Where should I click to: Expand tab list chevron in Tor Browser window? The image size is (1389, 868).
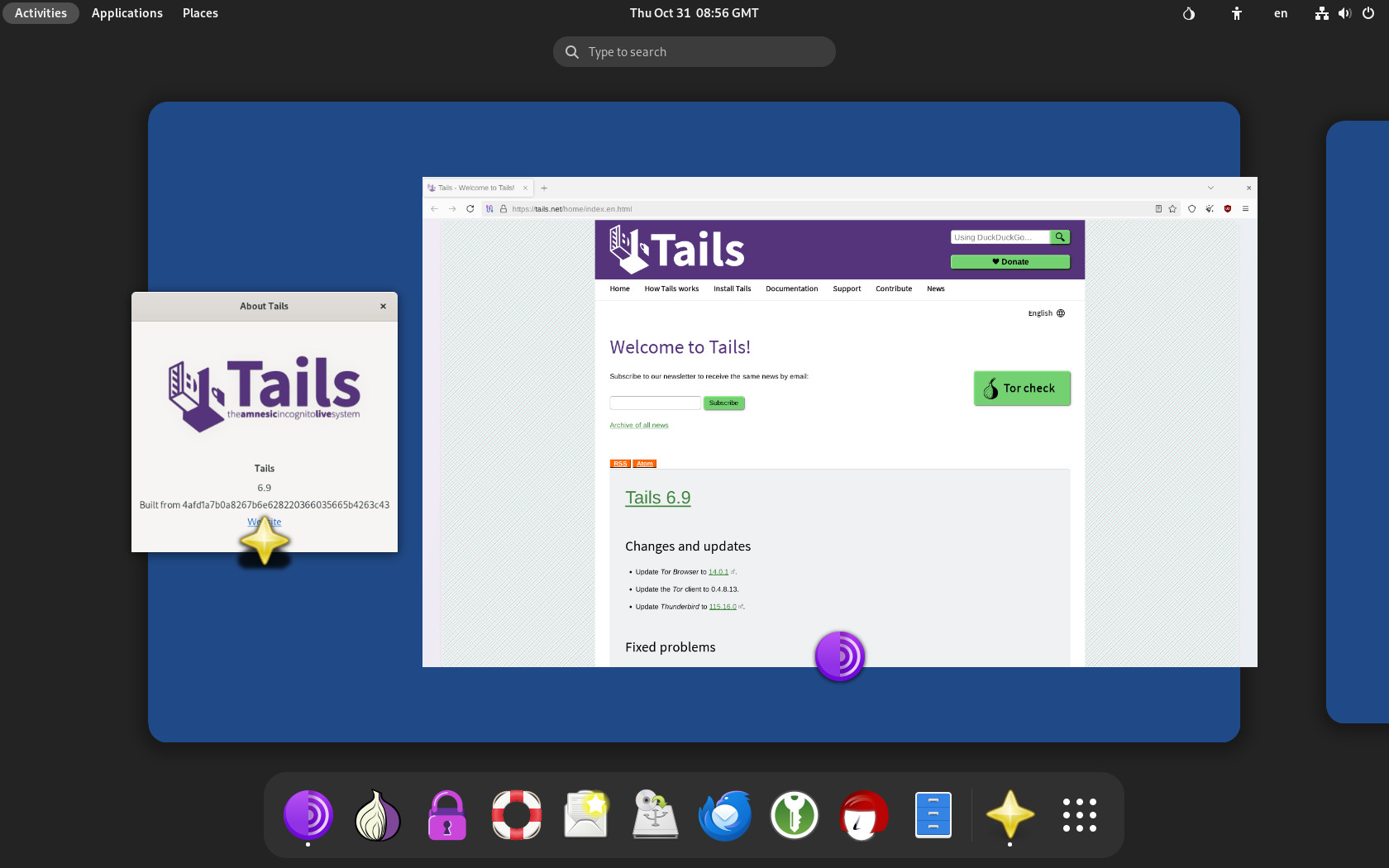pos(1210,188)
